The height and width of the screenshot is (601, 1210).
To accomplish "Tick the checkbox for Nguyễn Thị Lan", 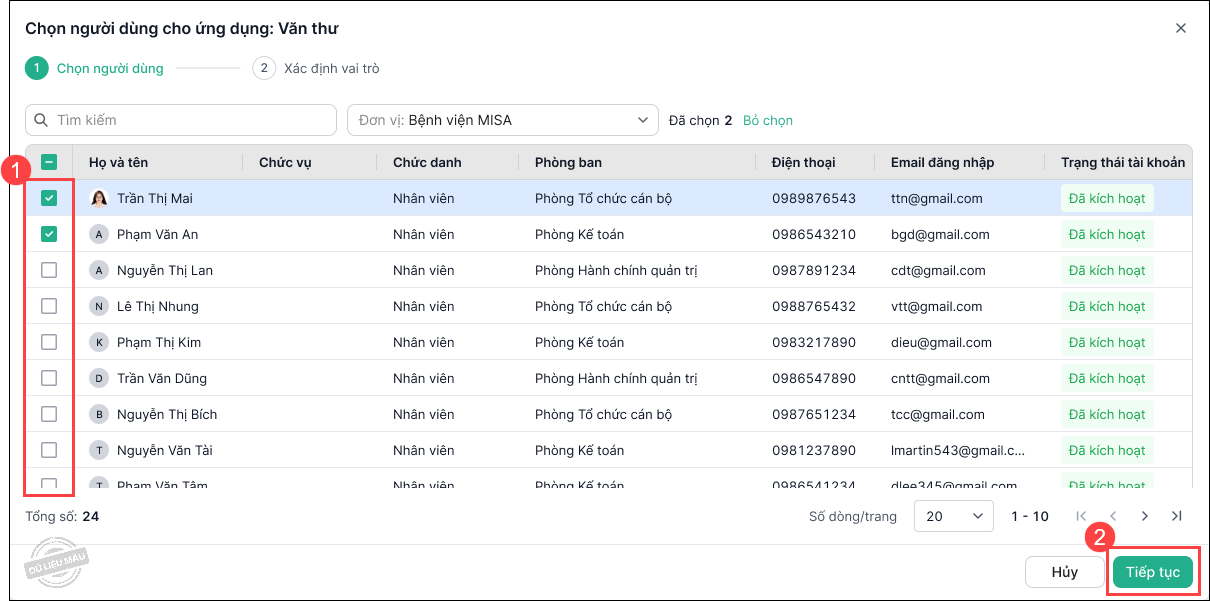I will click(49, 270).
